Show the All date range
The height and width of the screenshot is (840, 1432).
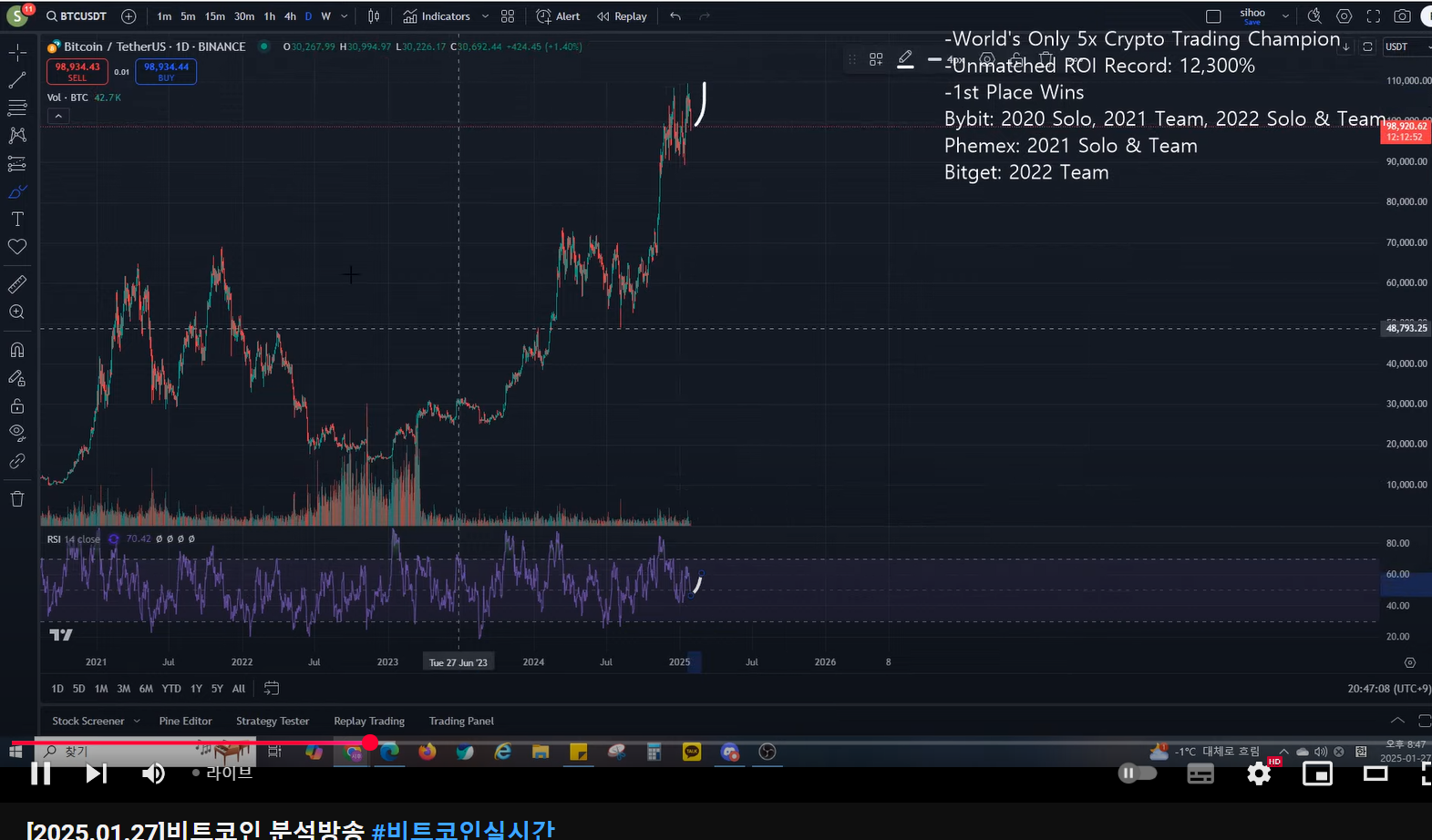tap(239, 689)
